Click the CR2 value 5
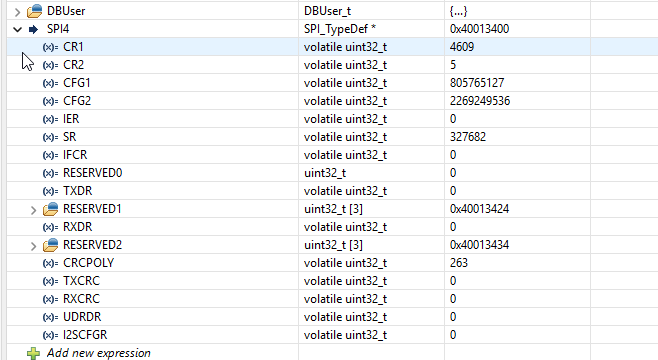The height and width of the screenshot is (360, 658). click(x=453, y=65)
